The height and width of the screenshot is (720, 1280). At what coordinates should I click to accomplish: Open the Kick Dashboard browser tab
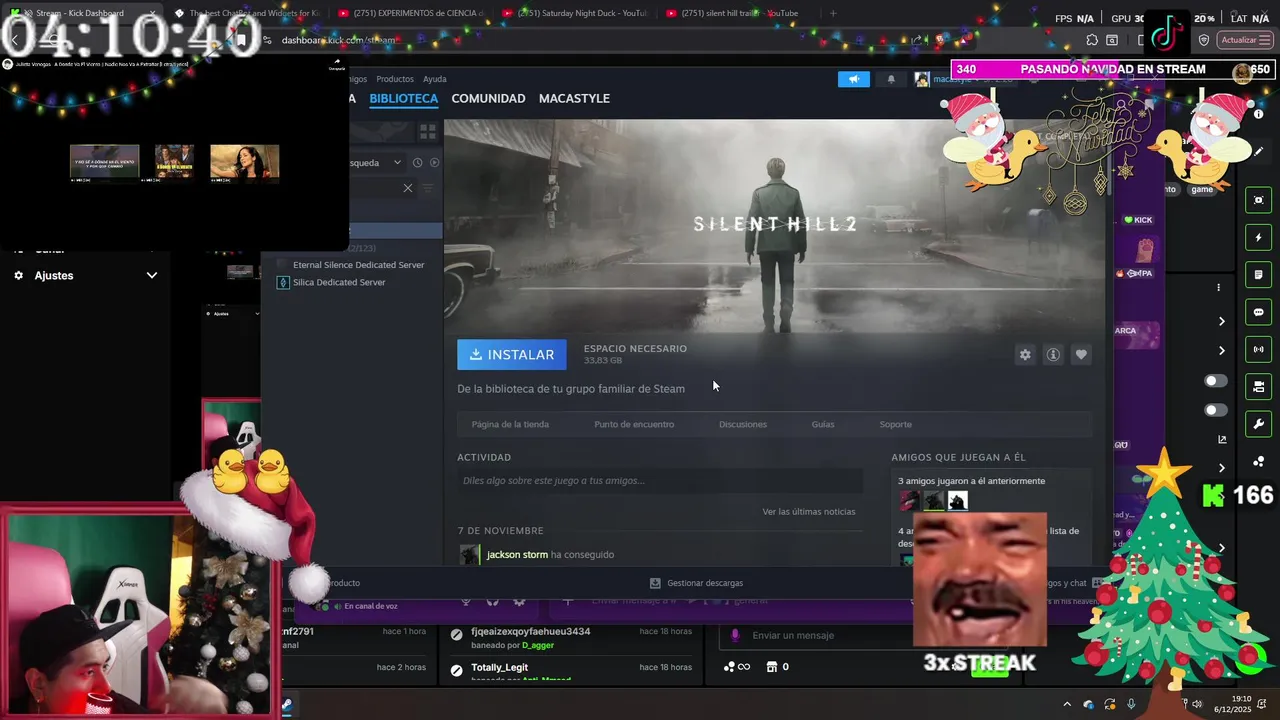pos(80,13)
